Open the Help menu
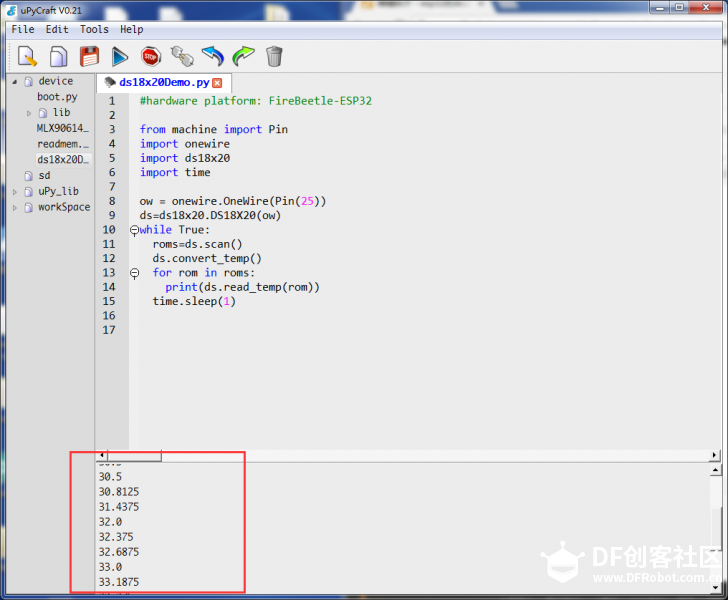The height and width of the screenshot is (600, 728). 131,29
